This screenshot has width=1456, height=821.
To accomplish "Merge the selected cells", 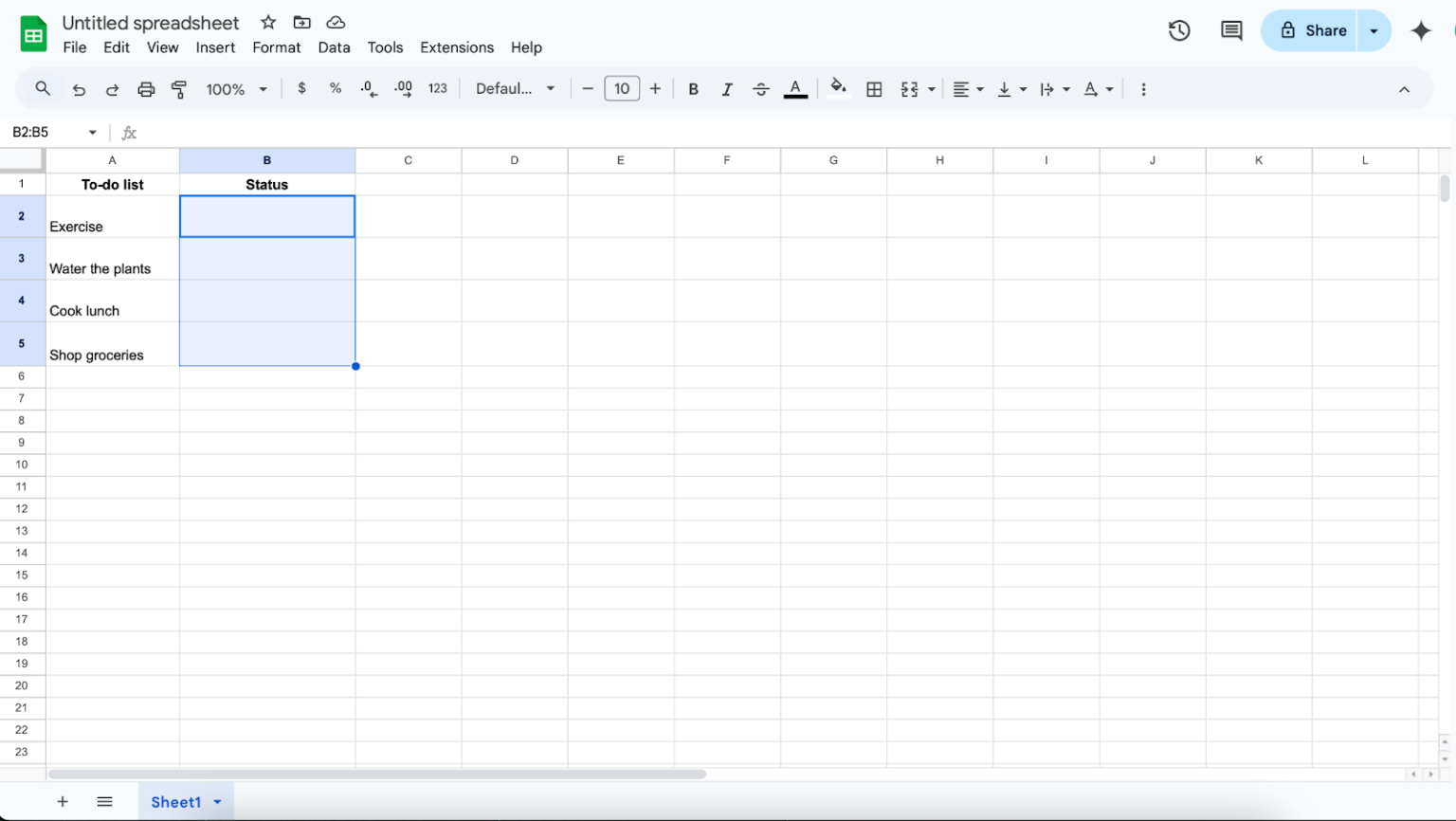I will tap(911, 88).
